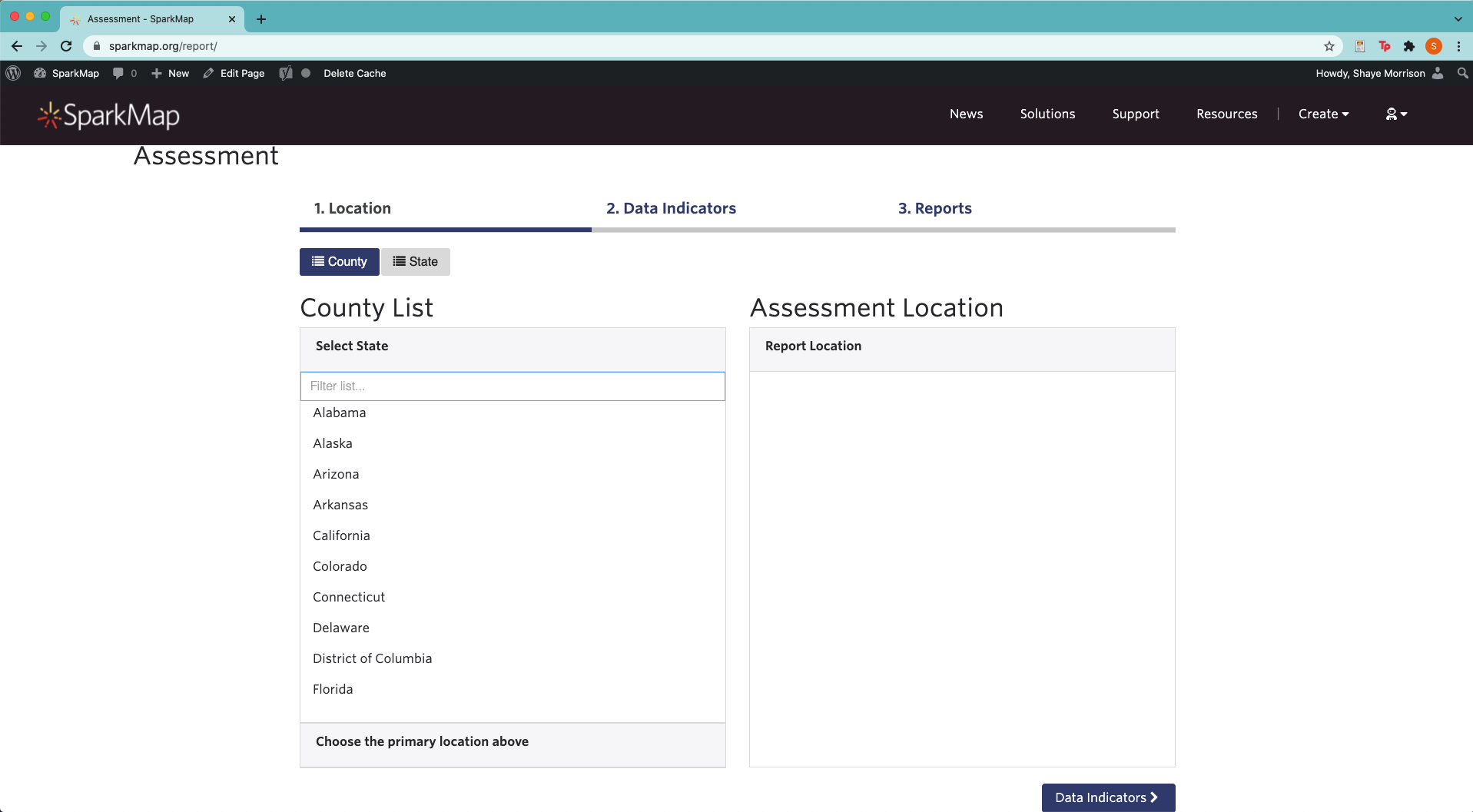Open the WordPress logo menu
The image size is (1473, 812).
tap(14, 73)
